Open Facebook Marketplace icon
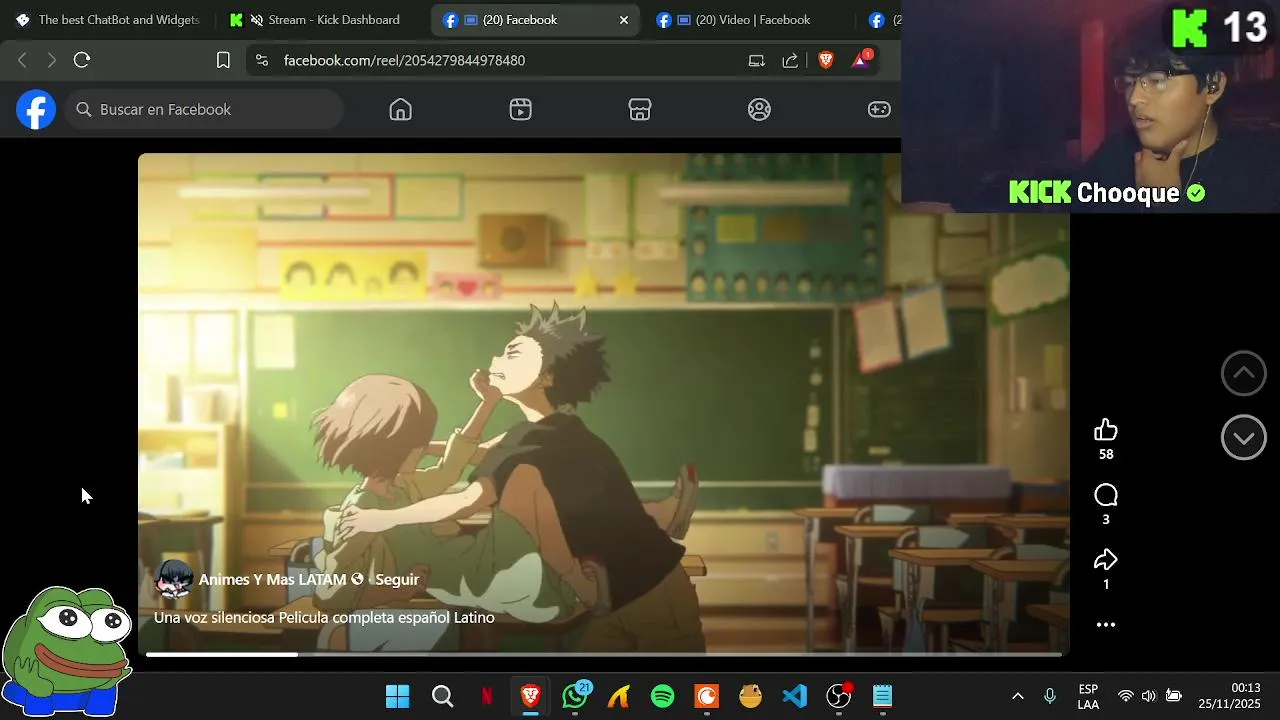1280x720 pixels. pyautogui.click(x=640, y=109)
